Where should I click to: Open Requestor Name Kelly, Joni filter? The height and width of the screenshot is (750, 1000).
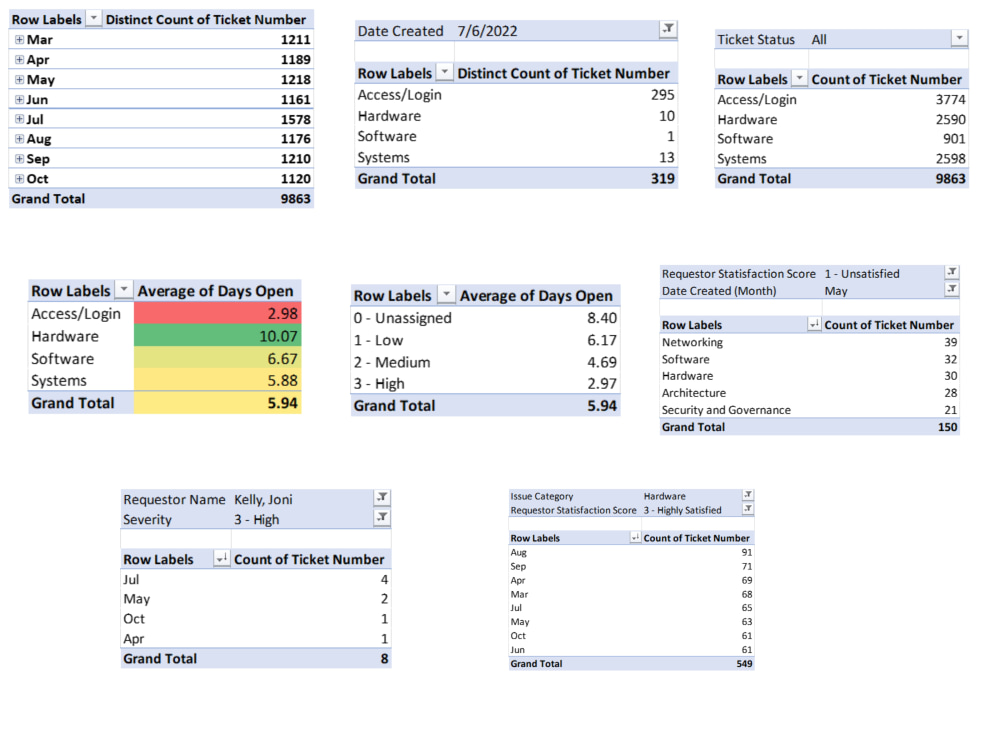[x=382, y=497]
